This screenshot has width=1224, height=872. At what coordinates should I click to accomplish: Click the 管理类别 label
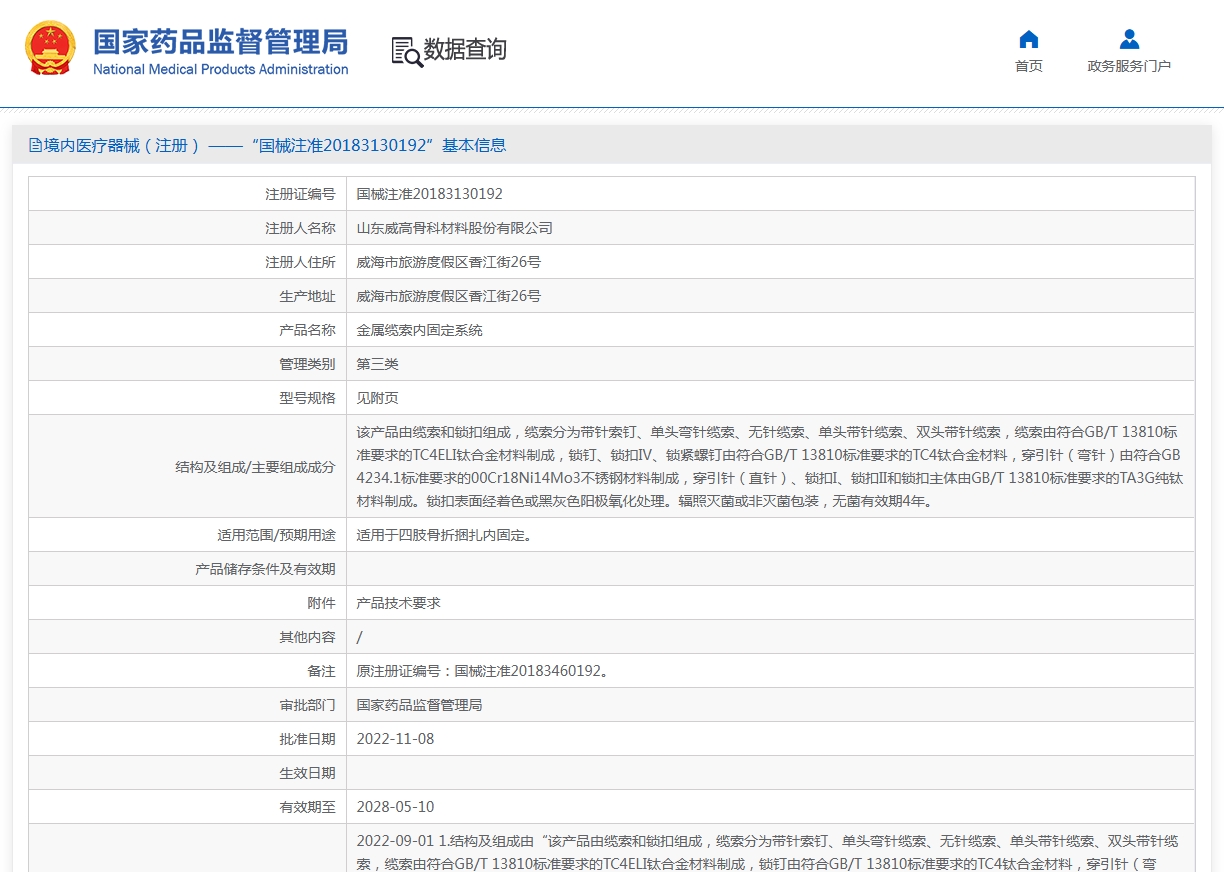[x=307, y=364]
